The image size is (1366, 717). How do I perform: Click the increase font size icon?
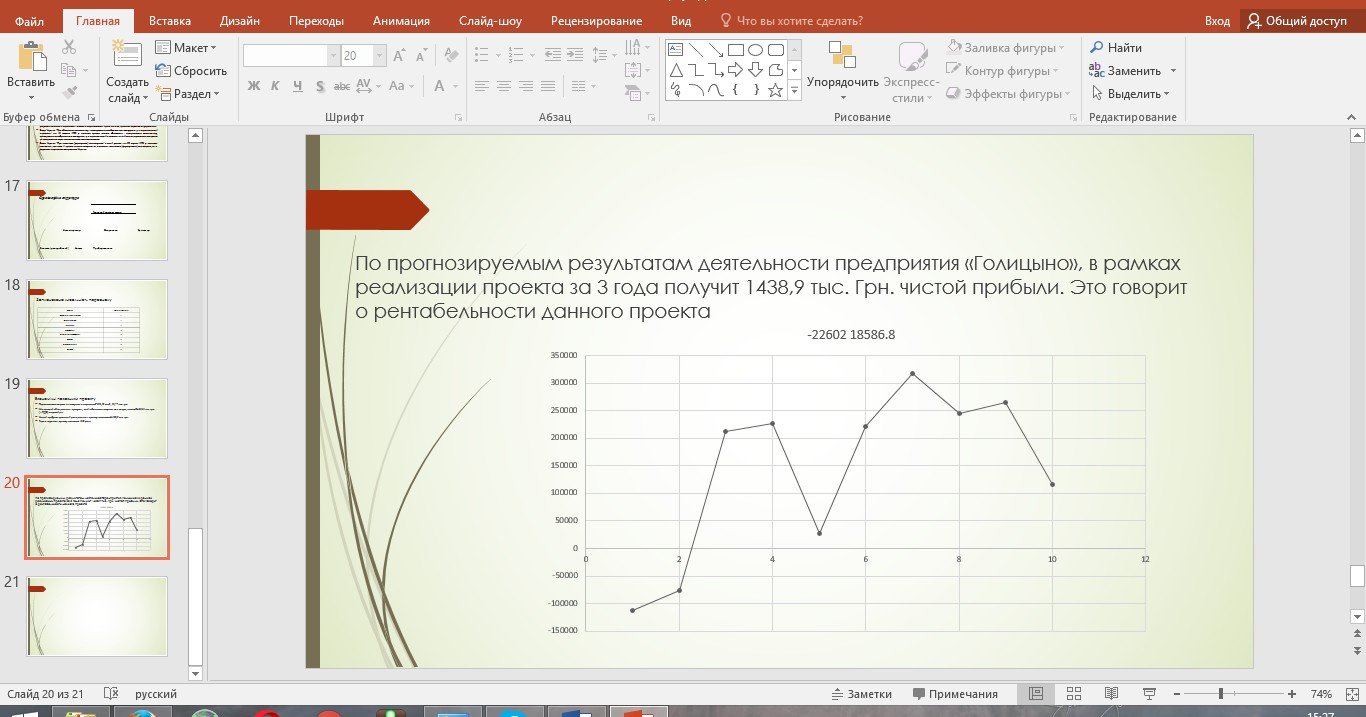coord(399,56)
